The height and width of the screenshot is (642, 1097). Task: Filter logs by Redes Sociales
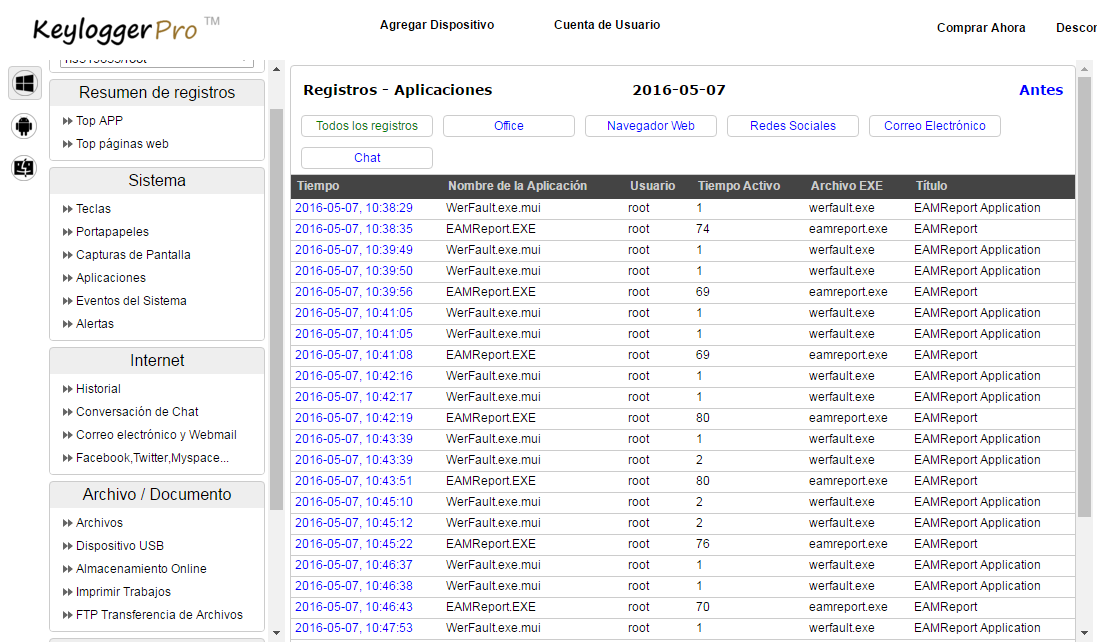[793, 126]
